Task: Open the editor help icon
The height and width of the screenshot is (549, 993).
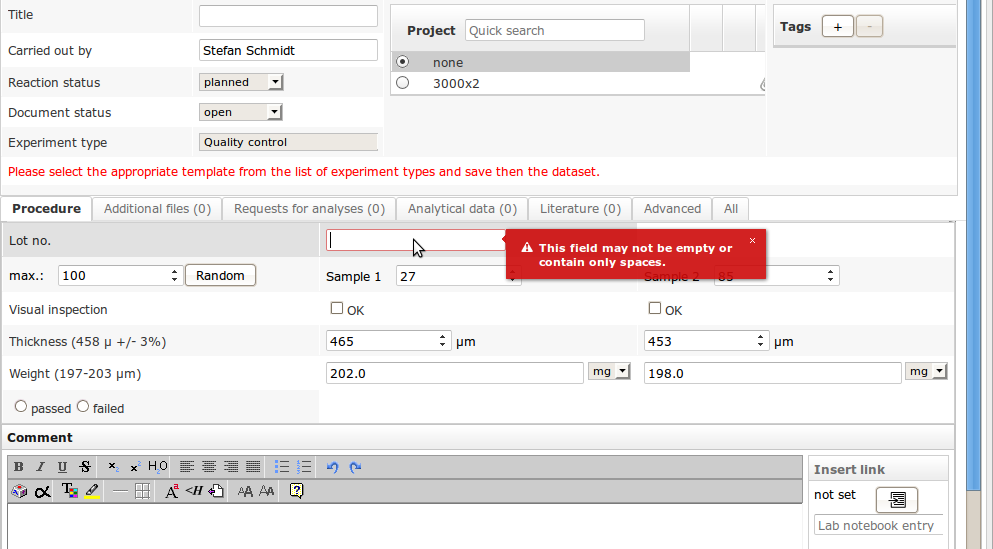Action: pos(296,491)
